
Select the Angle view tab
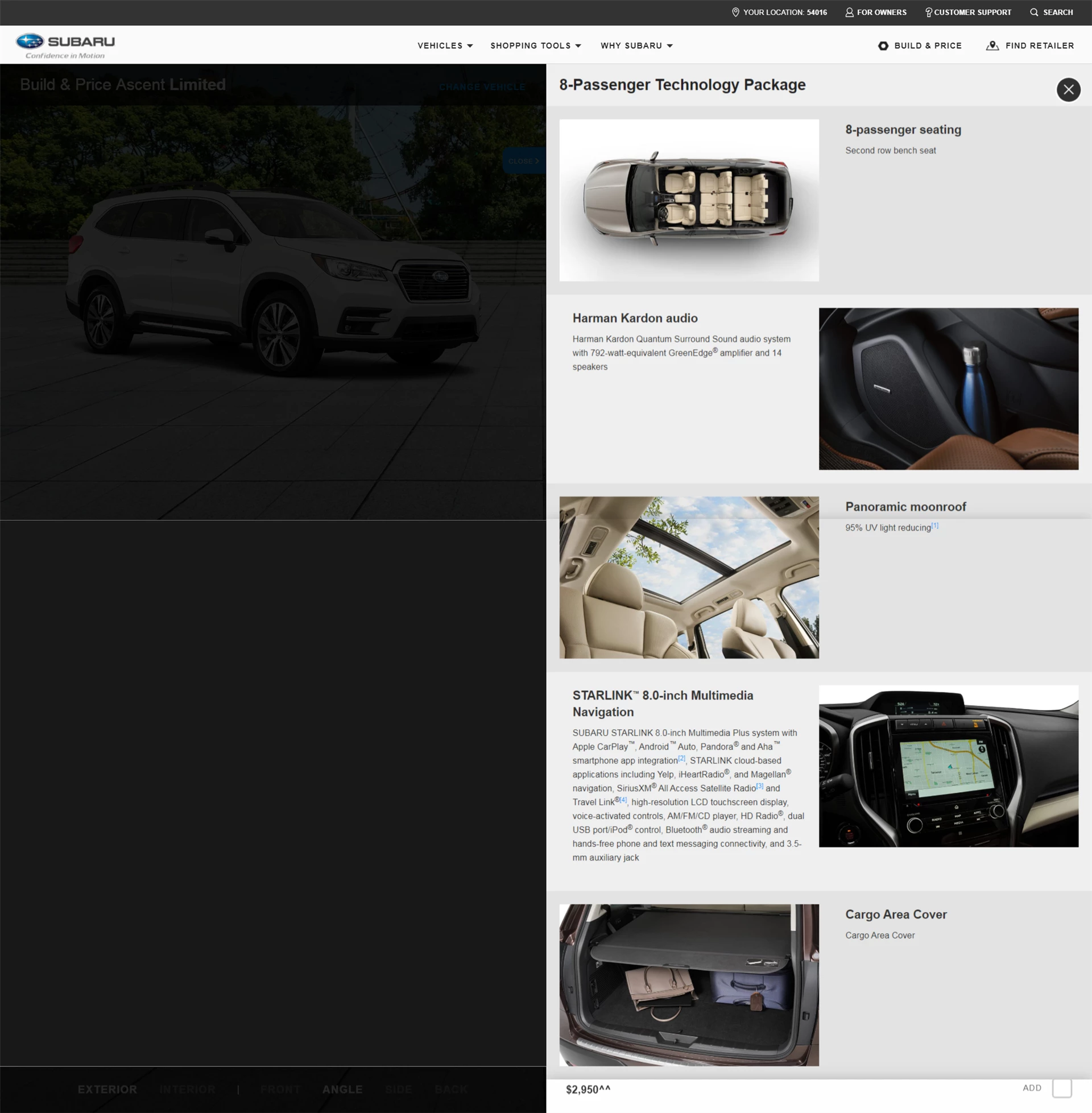[342, 1090]
